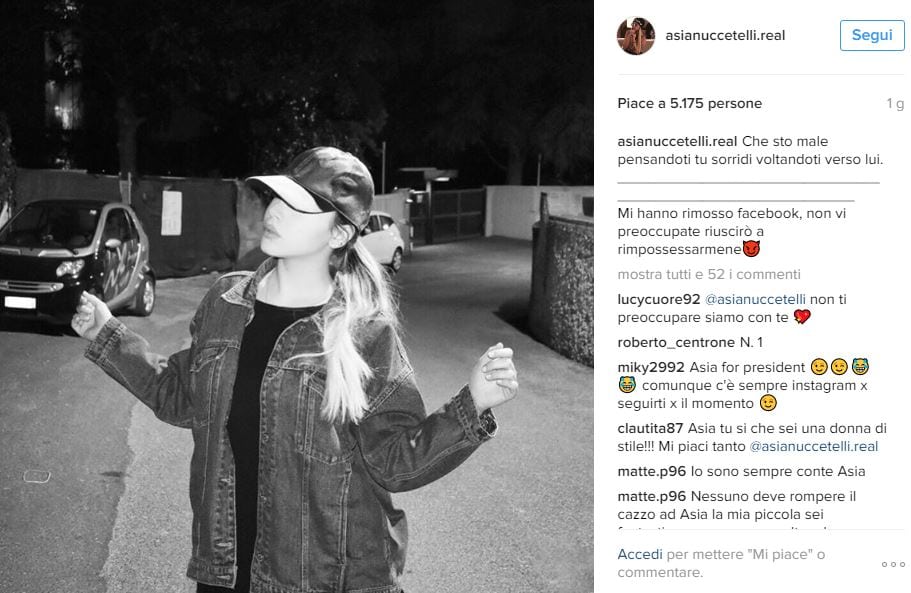This screenshot has width=911, height=593.
Task: Open the @asianuccetelli mention in lucycuore92's comment
Action: point(755,300)
